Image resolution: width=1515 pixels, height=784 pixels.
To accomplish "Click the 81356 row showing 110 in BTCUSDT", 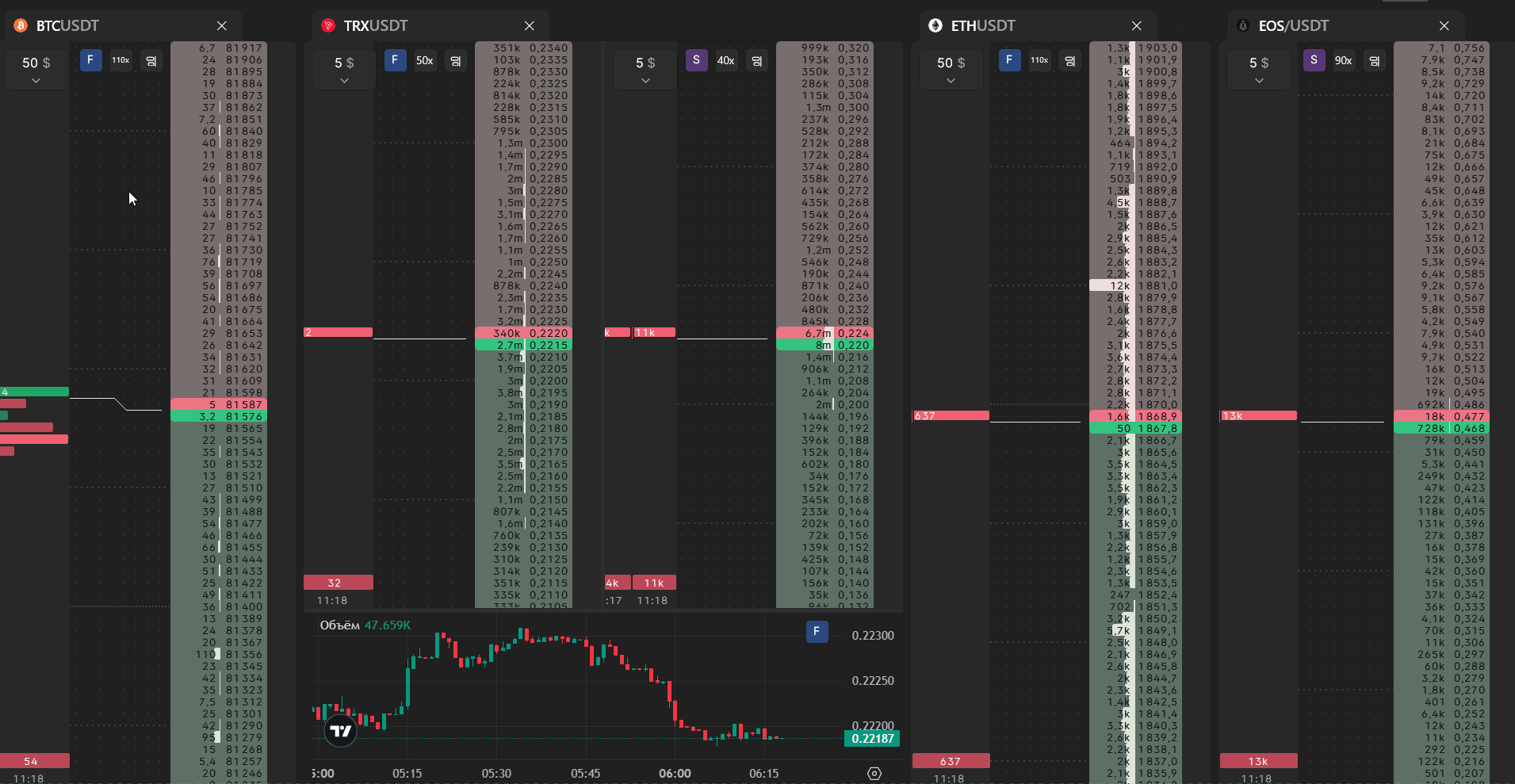I will coord(219,654).
